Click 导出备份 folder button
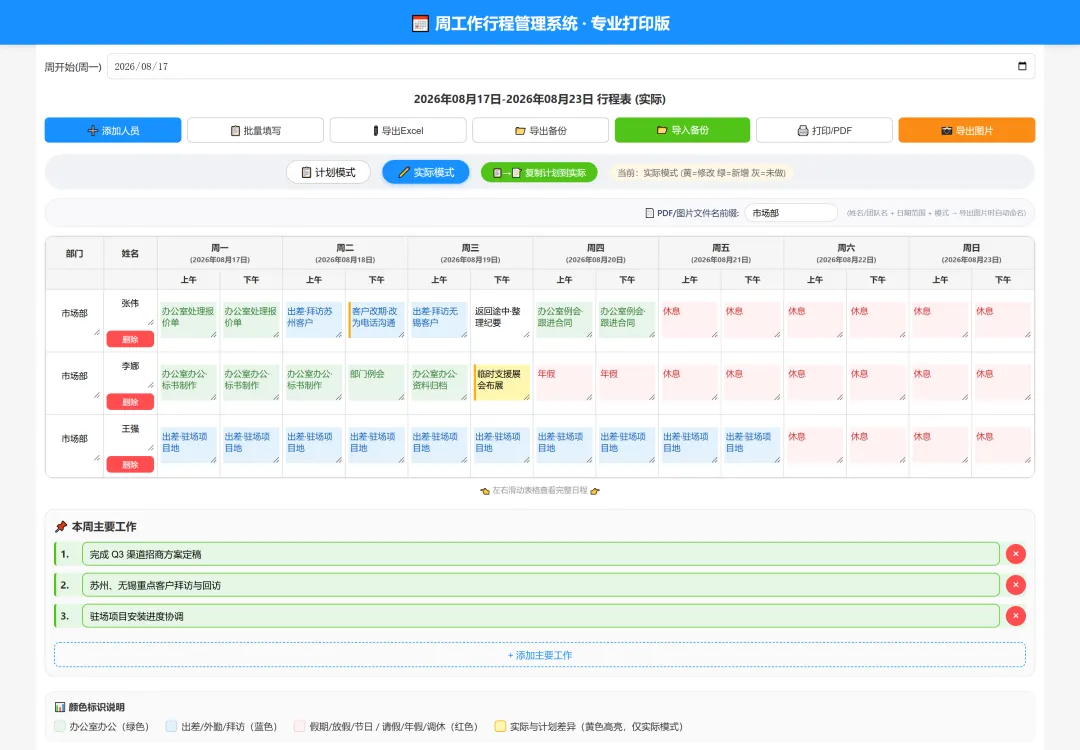The height and width of the screenshot is (750, 1080). (x=540, y=130)
